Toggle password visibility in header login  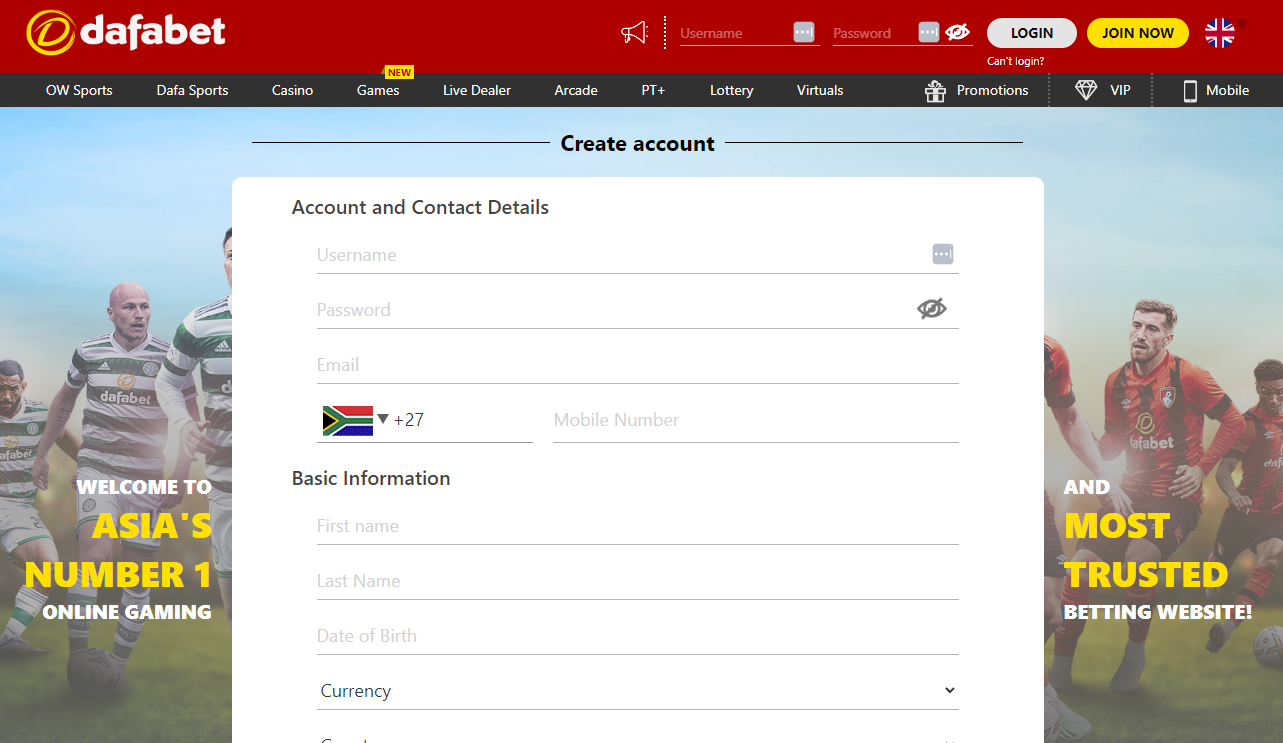[x=957, y=32]
